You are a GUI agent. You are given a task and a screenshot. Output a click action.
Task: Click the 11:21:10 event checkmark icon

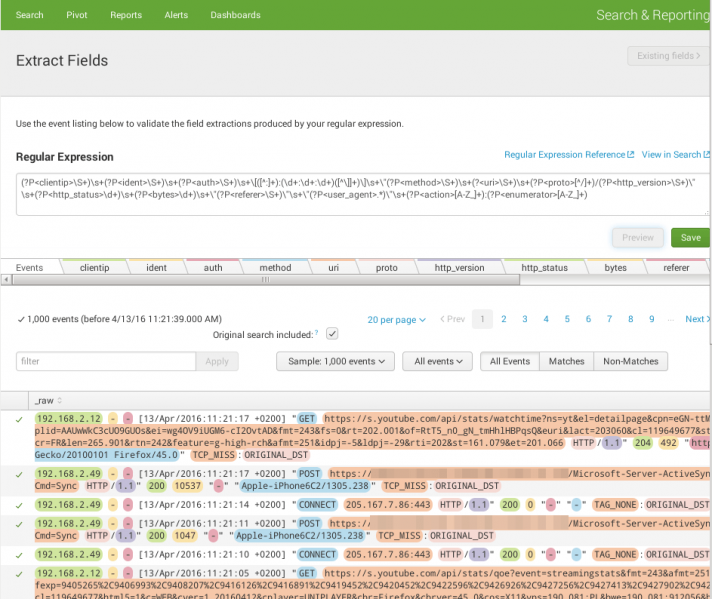click(19, 555)
